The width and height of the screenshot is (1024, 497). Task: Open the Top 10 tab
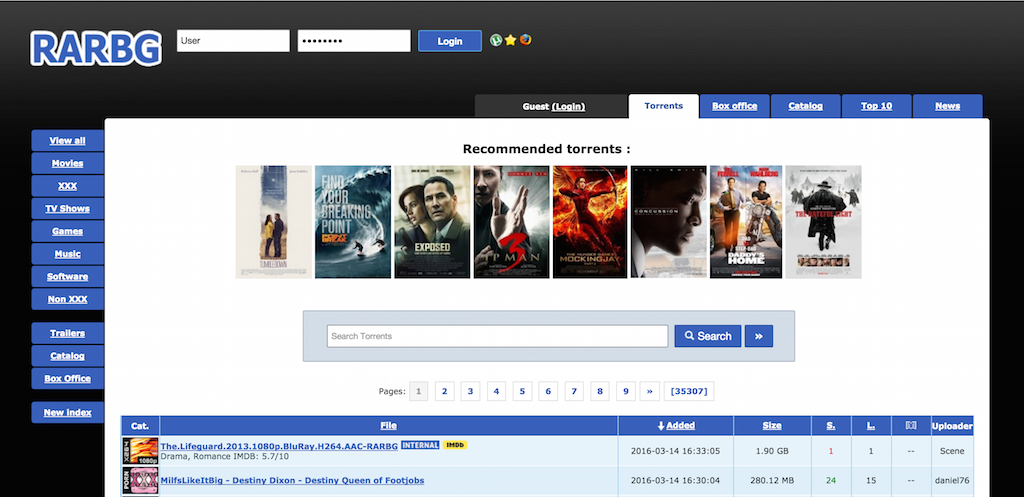pyautogui.click(x=876, y=106)
